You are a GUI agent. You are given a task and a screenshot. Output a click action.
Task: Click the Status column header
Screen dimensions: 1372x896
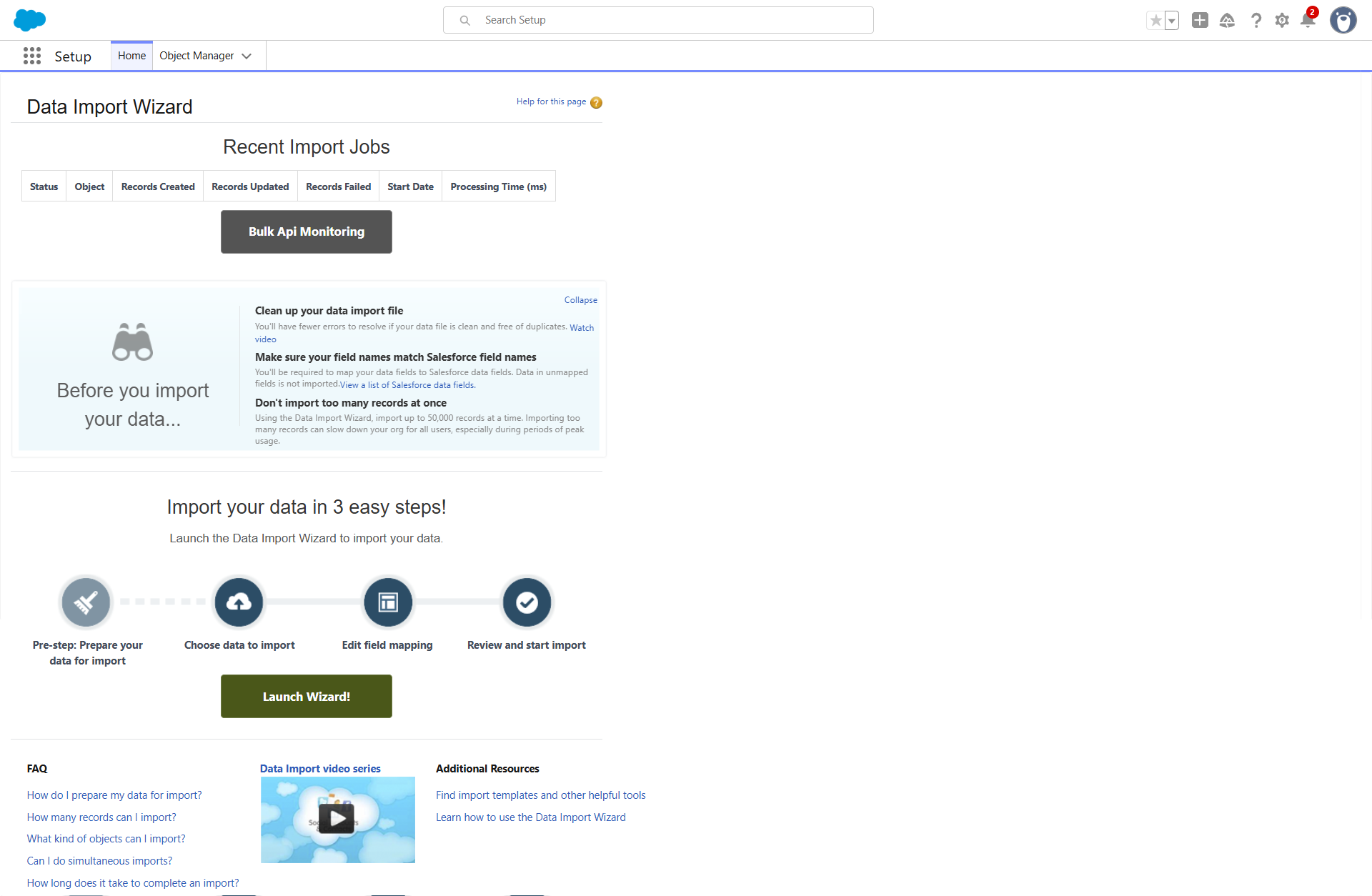coord(44,186)
